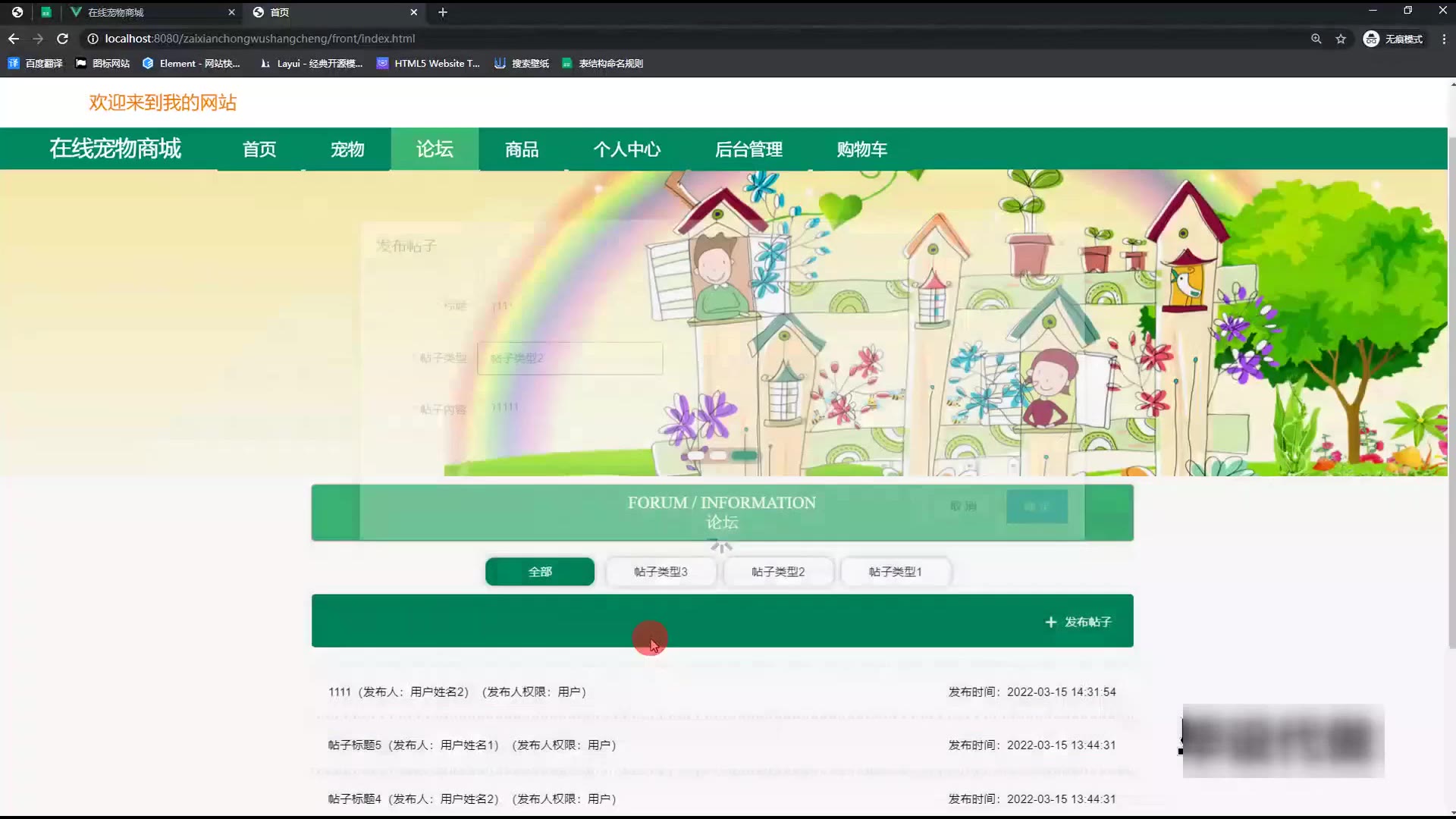Click the browser forward arrow
Screen dimensions: 1456x819
click(38, 39)
